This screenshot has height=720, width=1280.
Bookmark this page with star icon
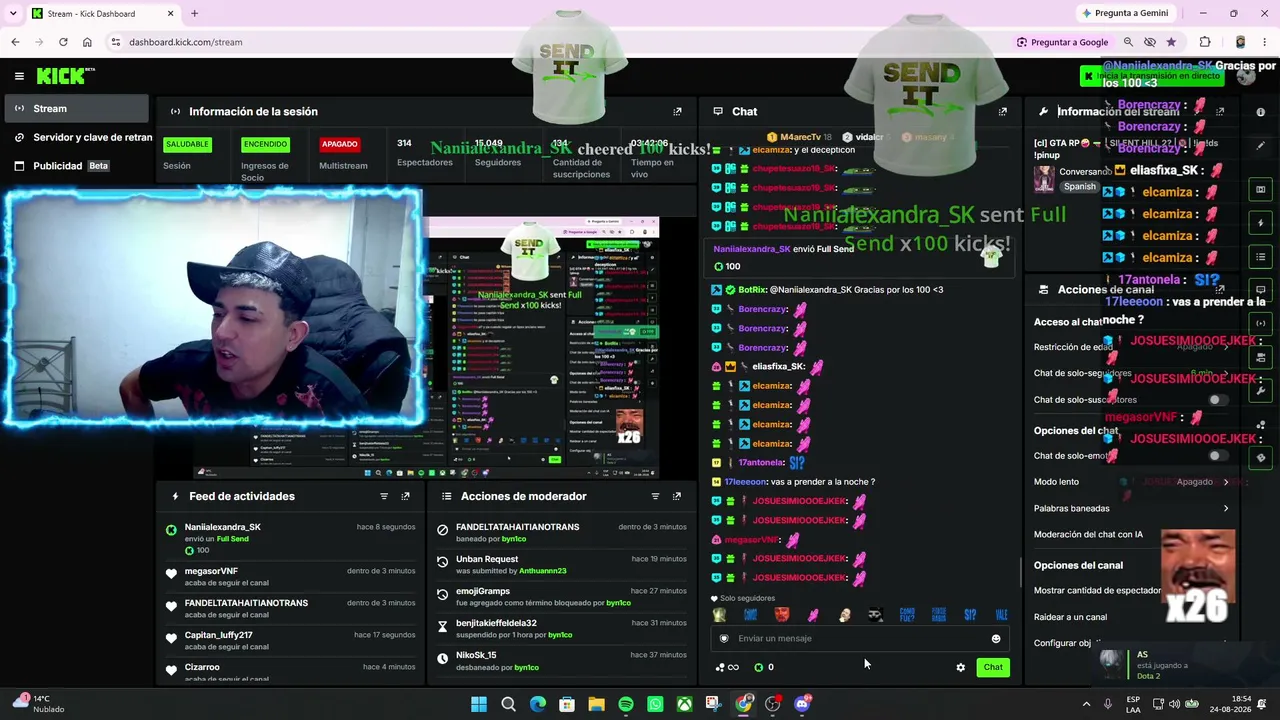click(x=1171, y=42)
